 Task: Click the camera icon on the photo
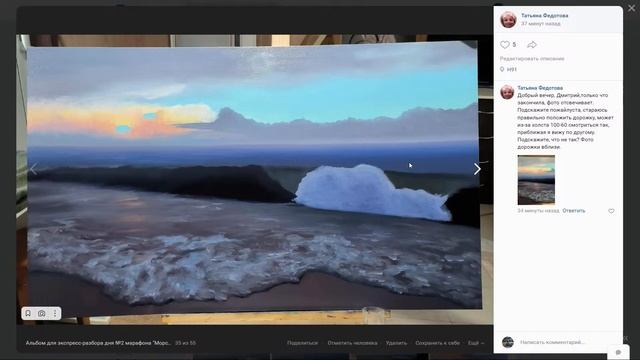point(42,313)
